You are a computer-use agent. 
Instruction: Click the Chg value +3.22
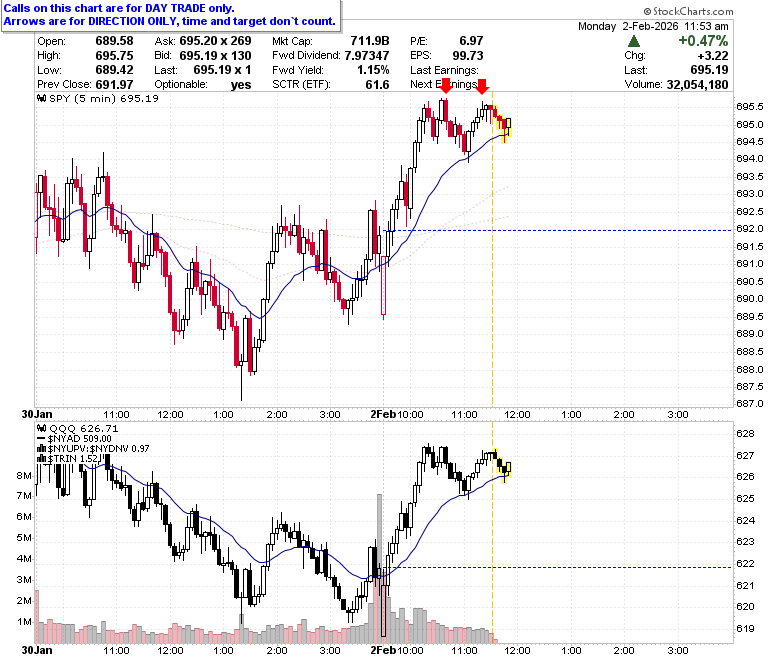click(713, 55)
